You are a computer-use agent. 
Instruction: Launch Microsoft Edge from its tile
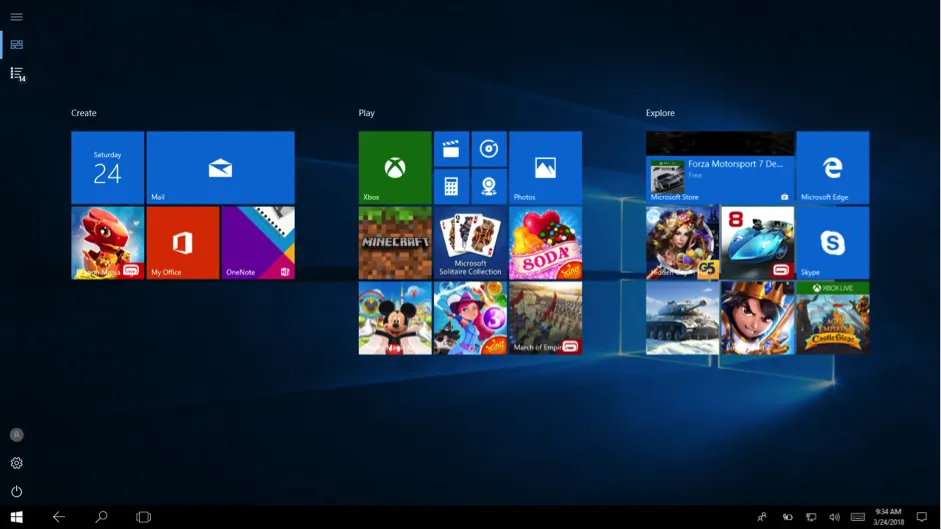click(x=832, y=167)
